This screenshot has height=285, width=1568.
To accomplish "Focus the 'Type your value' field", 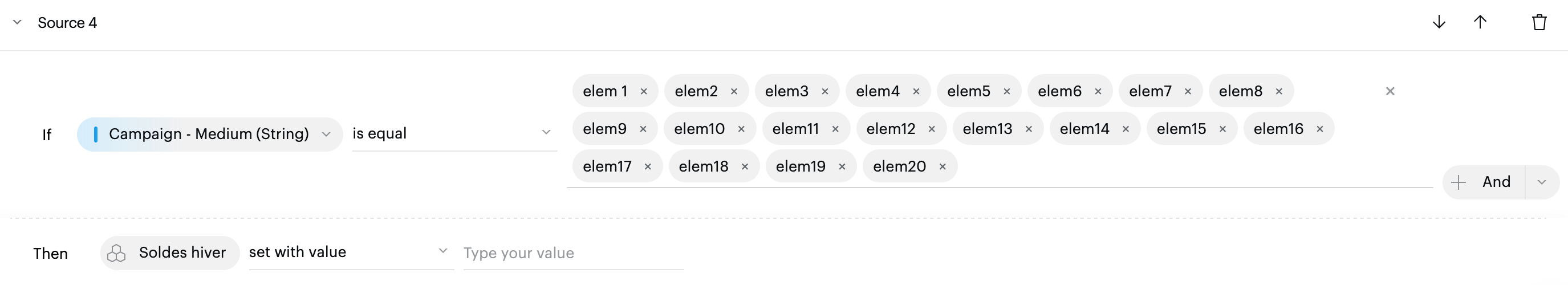I will click(x=572, y=253).
